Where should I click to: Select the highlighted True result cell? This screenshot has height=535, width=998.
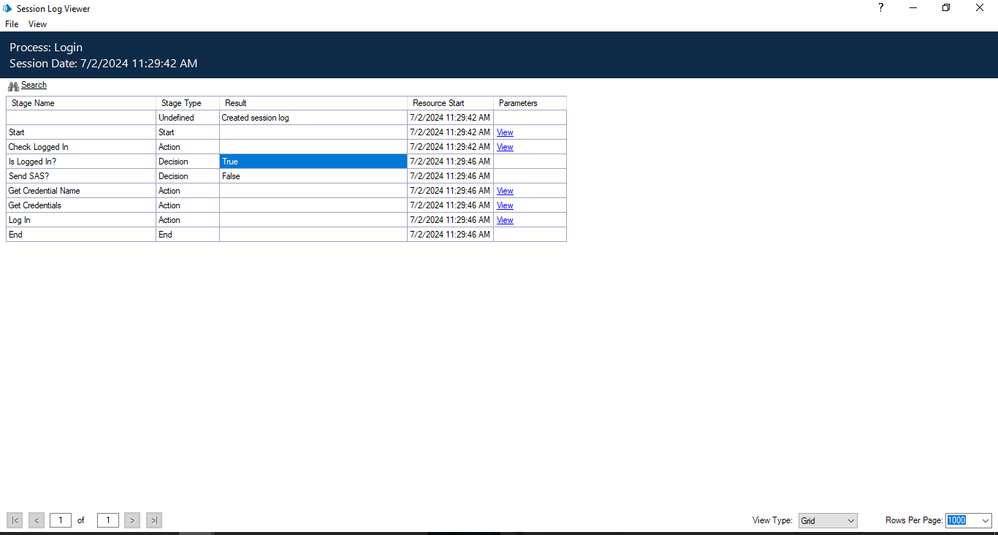313,162
